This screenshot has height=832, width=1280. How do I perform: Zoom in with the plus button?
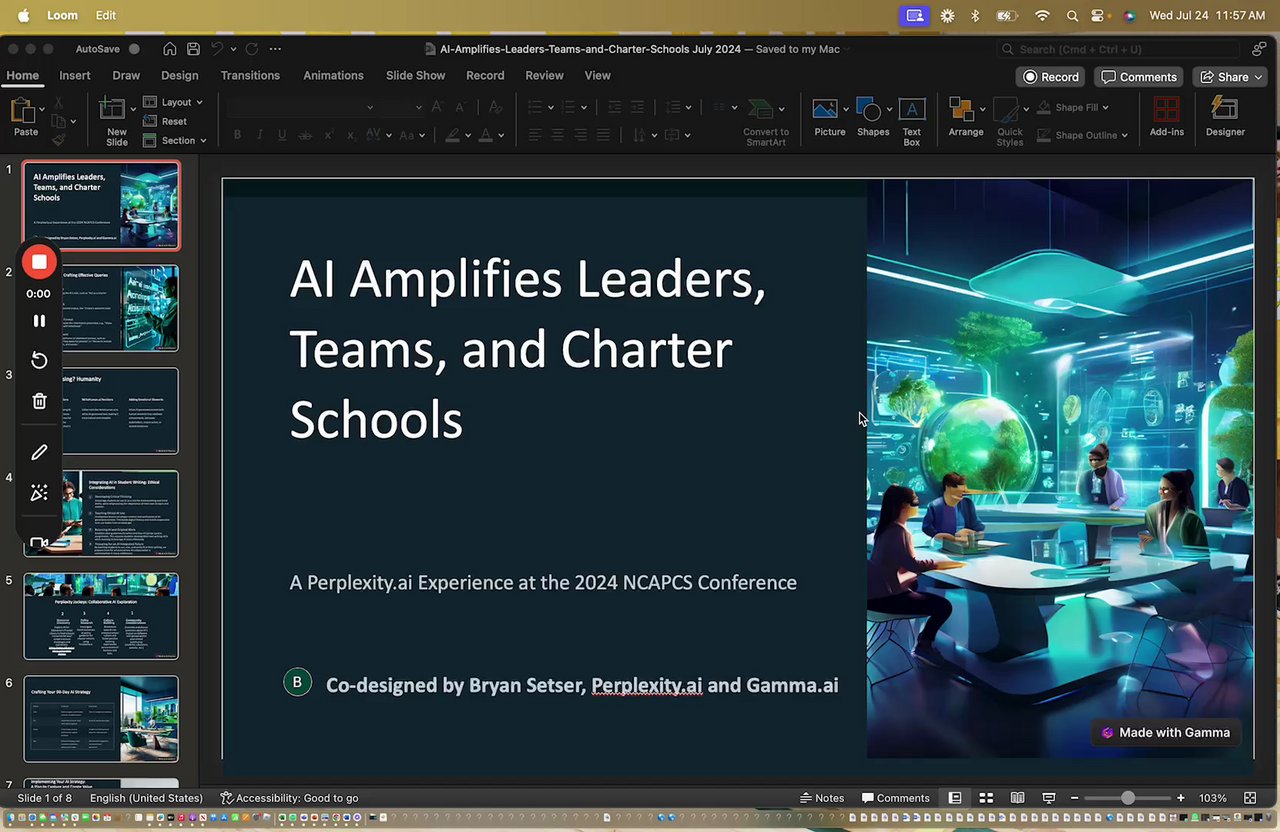click(1181, 798)
